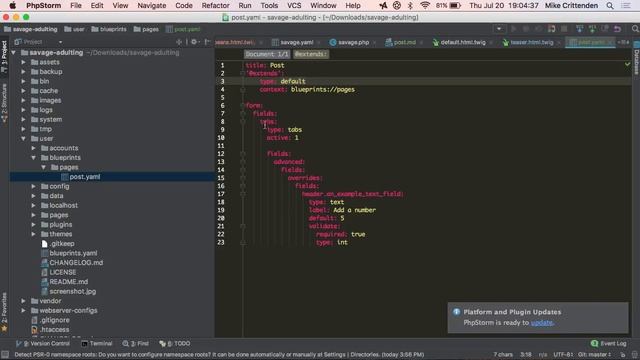
Task: Open the Version Control tool window
Action: point(42,344)
